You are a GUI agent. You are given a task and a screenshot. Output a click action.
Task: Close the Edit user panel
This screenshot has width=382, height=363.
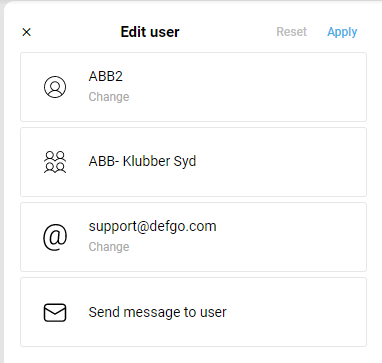click(x=26, y=32)
